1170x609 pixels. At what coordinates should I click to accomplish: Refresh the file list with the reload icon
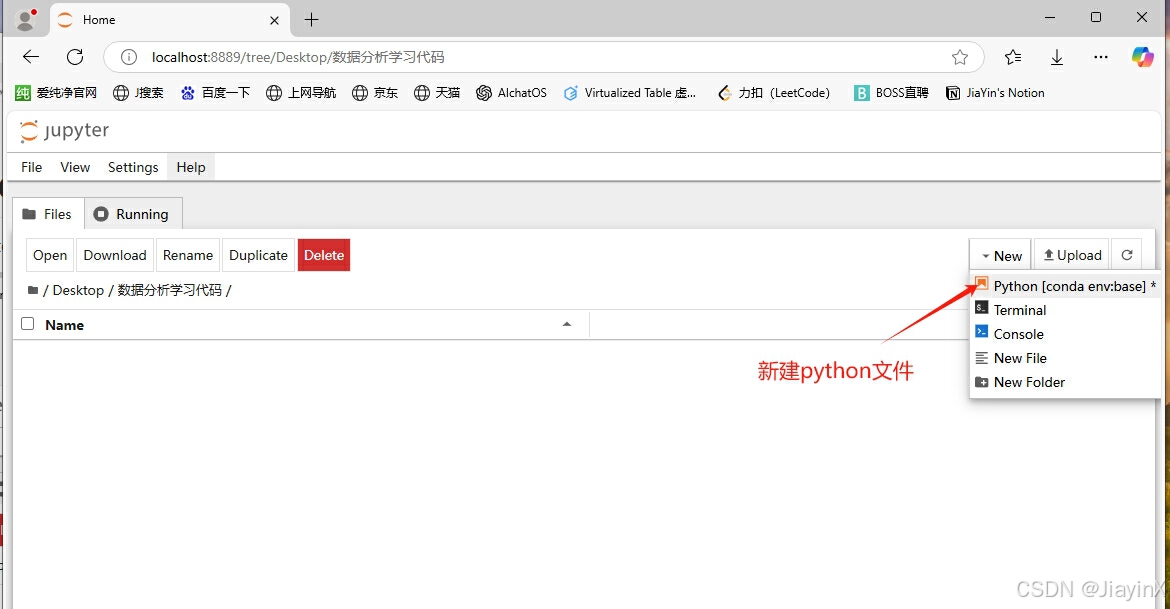pos(1127,255)
